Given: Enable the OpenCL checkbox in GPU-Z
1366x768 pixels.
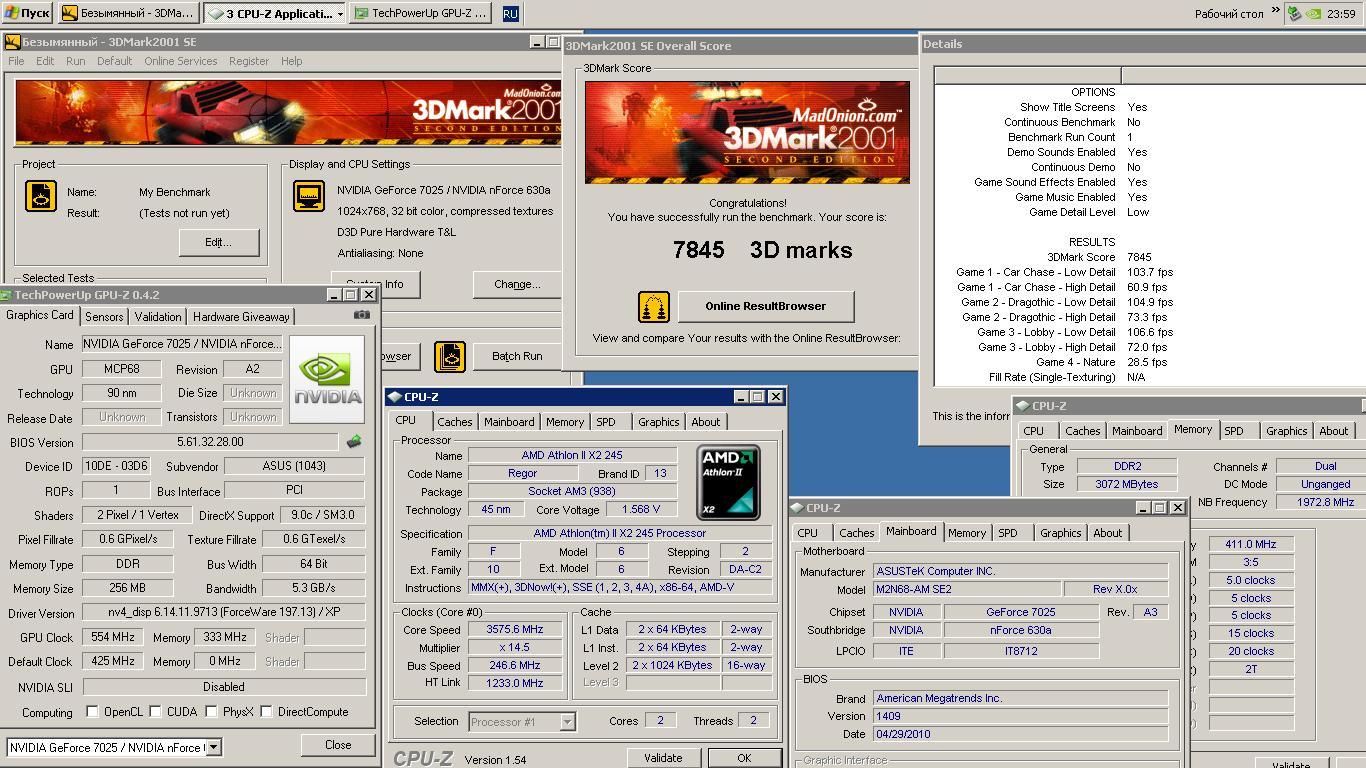Looking at the screenshot, I should point(92,712).
